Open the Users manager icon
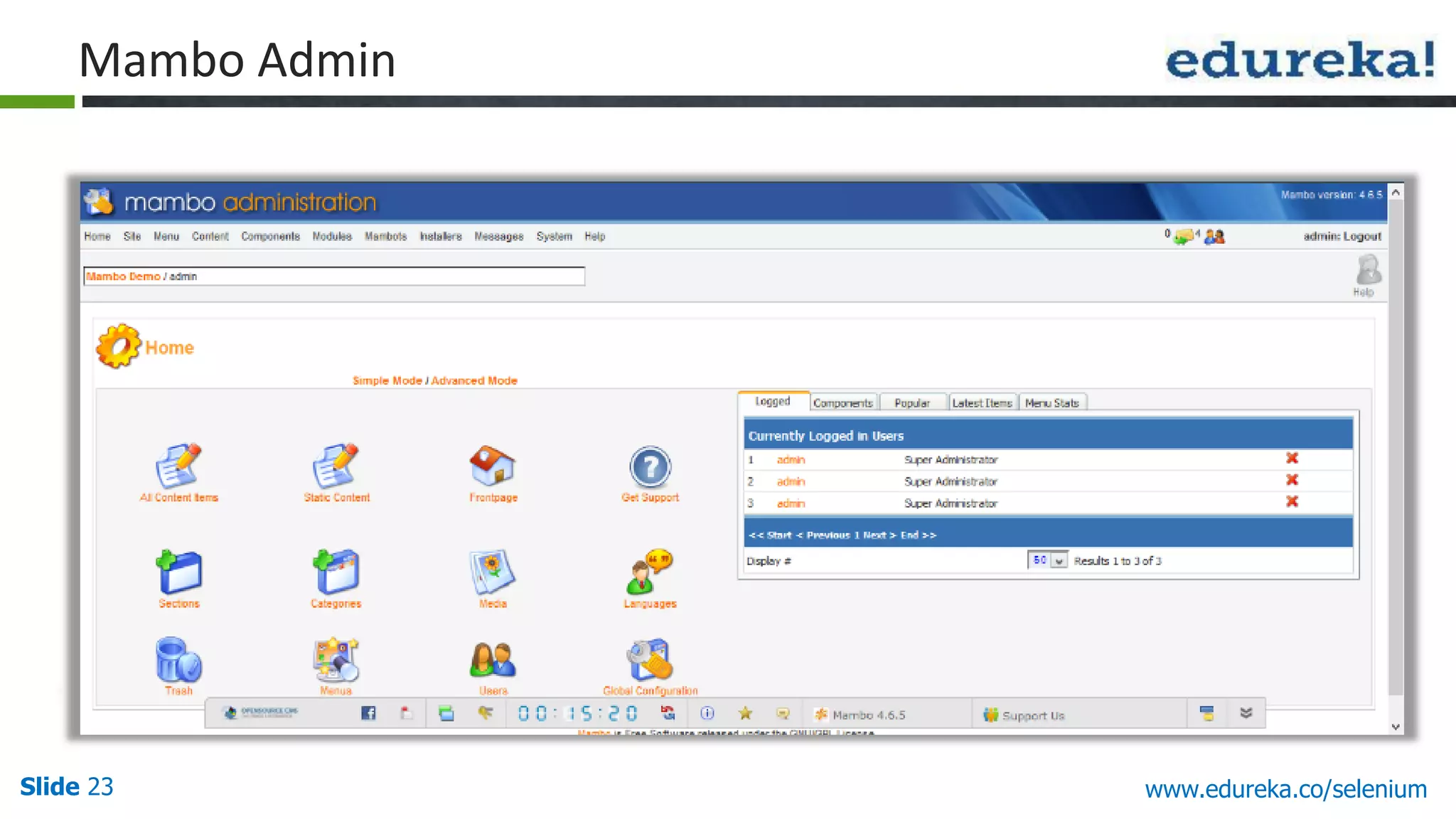This screenshot has height=819, width=1456. point(493,660)
